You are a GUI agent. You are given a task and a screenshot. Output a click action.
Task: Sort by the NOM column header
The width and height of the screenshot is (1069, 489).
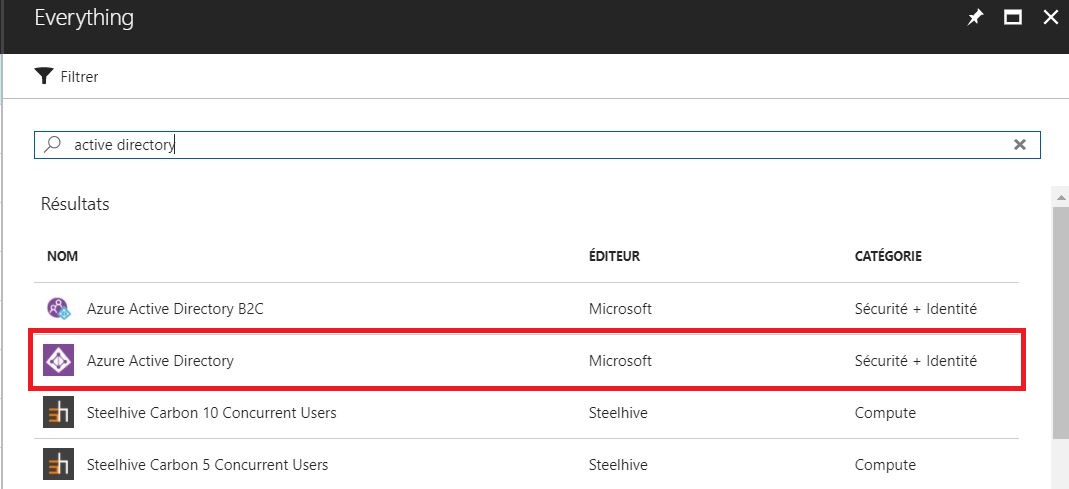pos(62,256)
